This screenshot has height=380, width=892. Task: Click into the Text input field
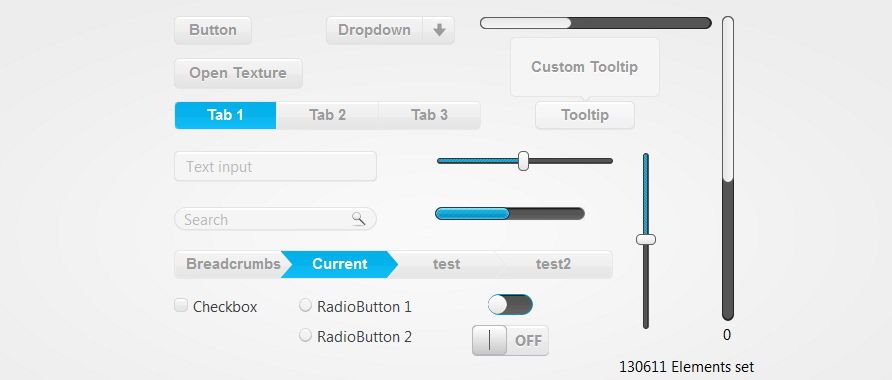tap(275, 167)
